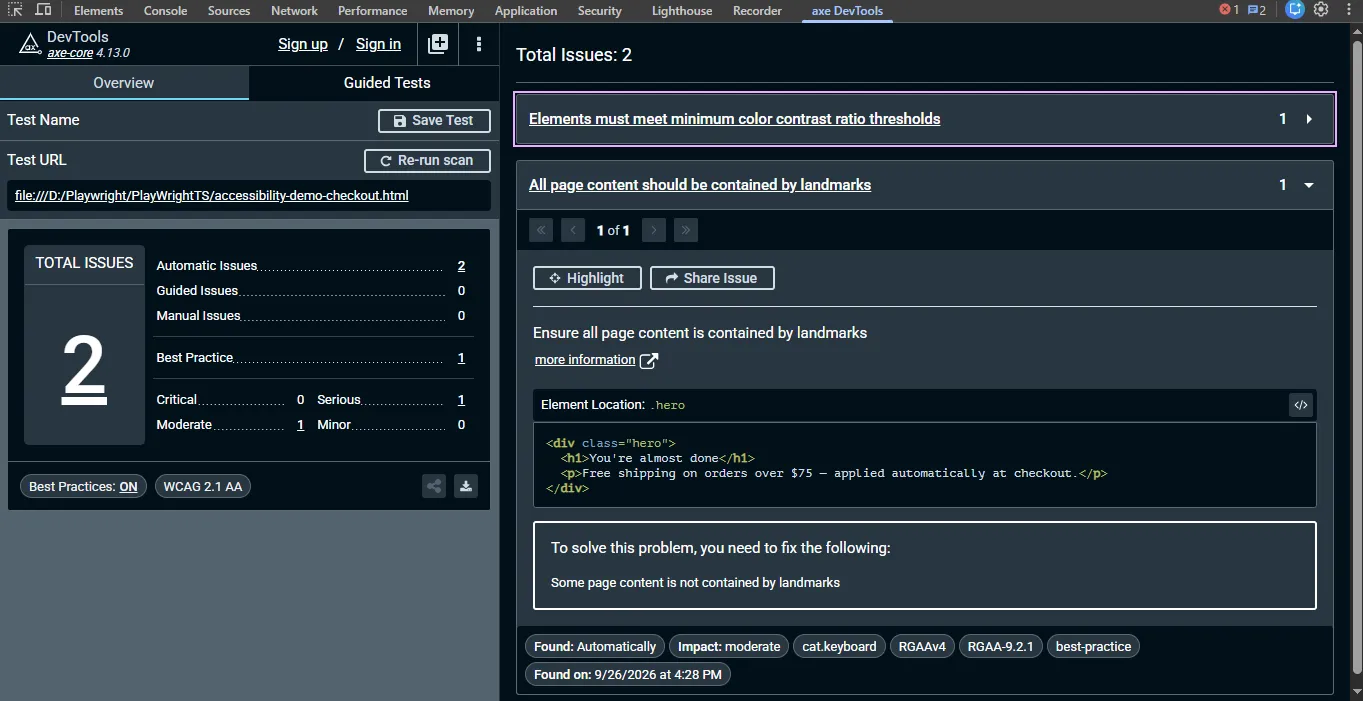1363x701 pixels.
Task: Filter by Automatic Issues count 2
Action: coord(461,266)
